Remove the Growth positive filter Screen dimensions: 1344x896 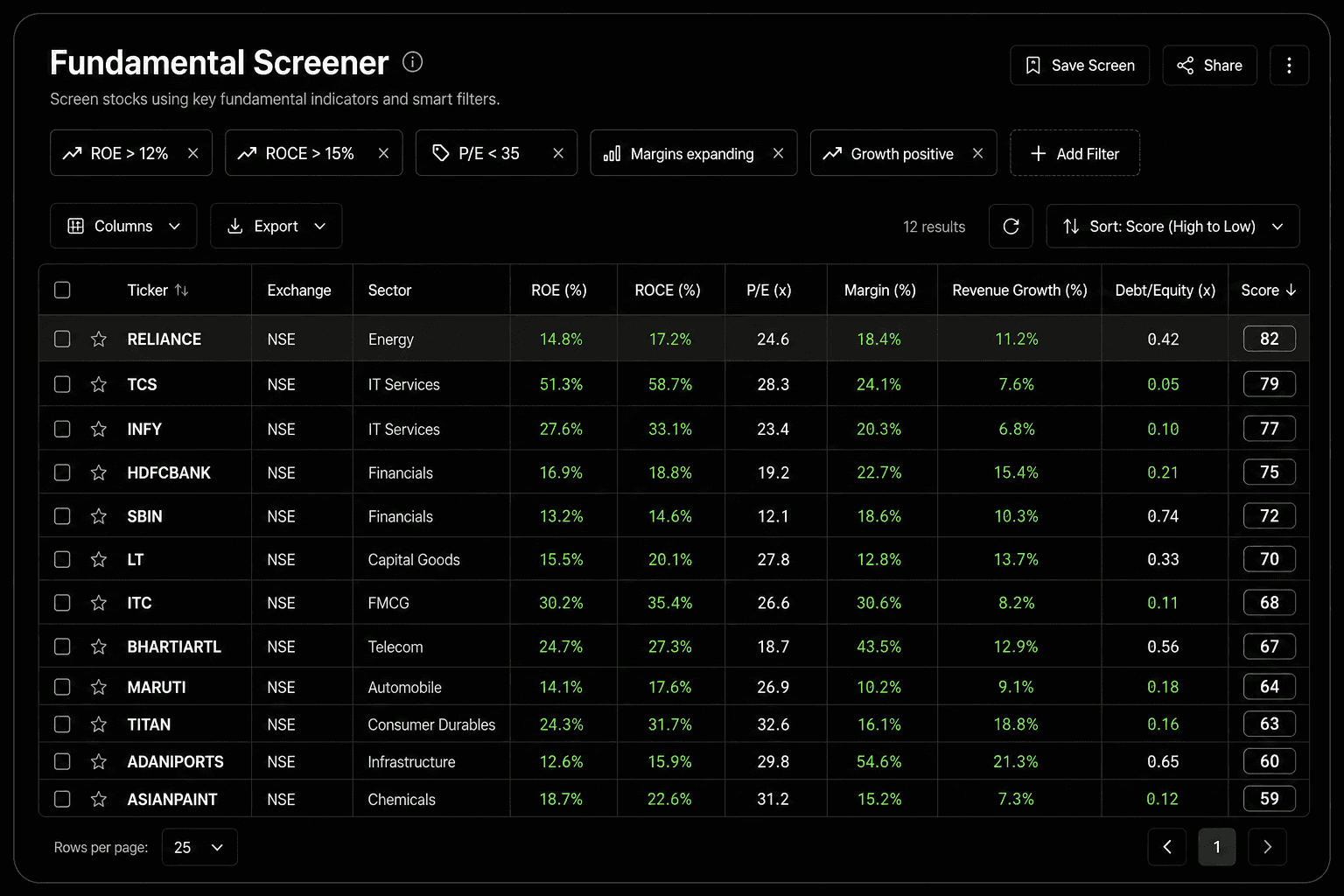point(977,153)
